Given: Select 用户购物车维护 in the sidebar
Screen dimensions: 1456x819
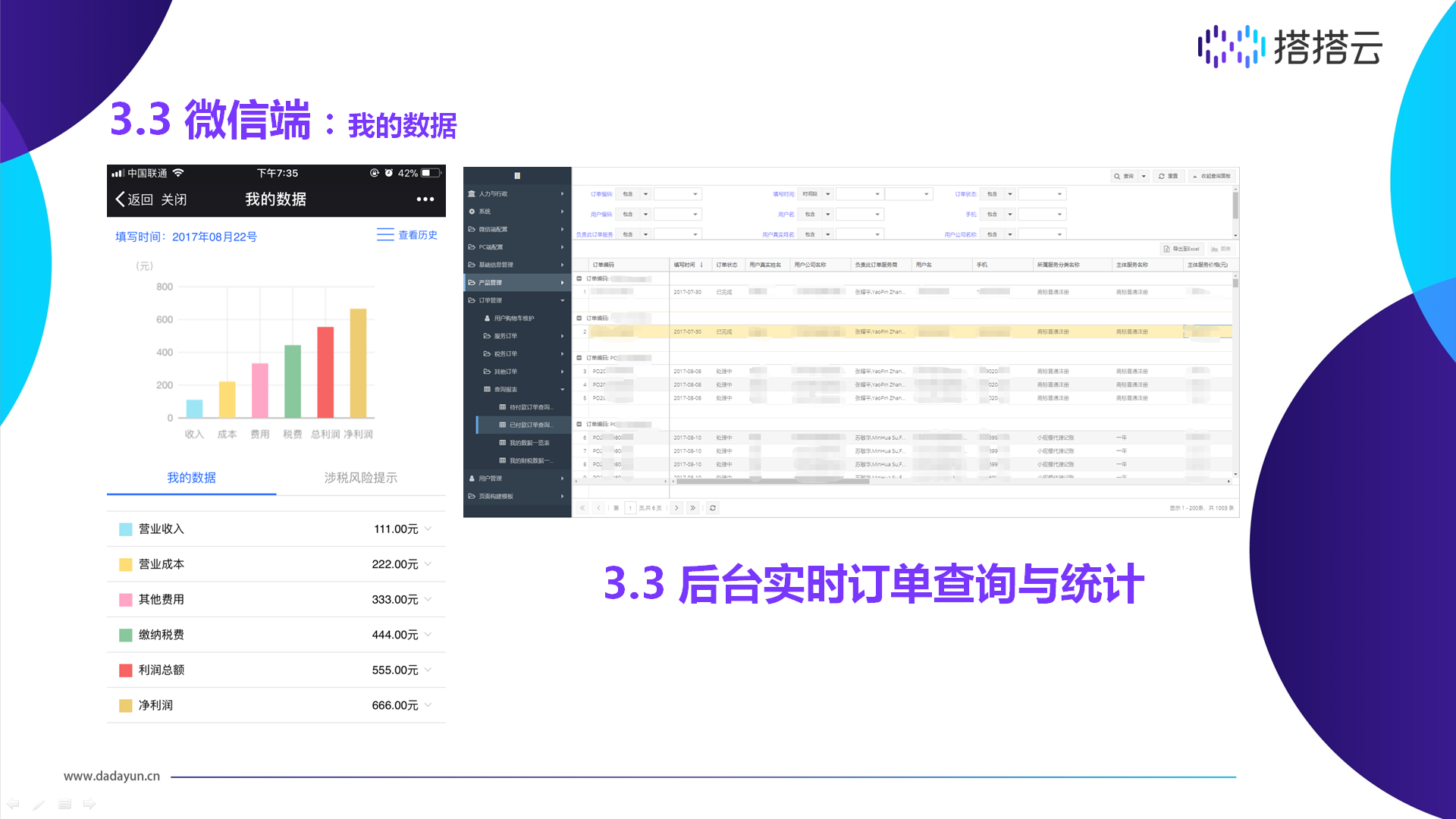Looking at the screenshot, I should tap(517, 318).
